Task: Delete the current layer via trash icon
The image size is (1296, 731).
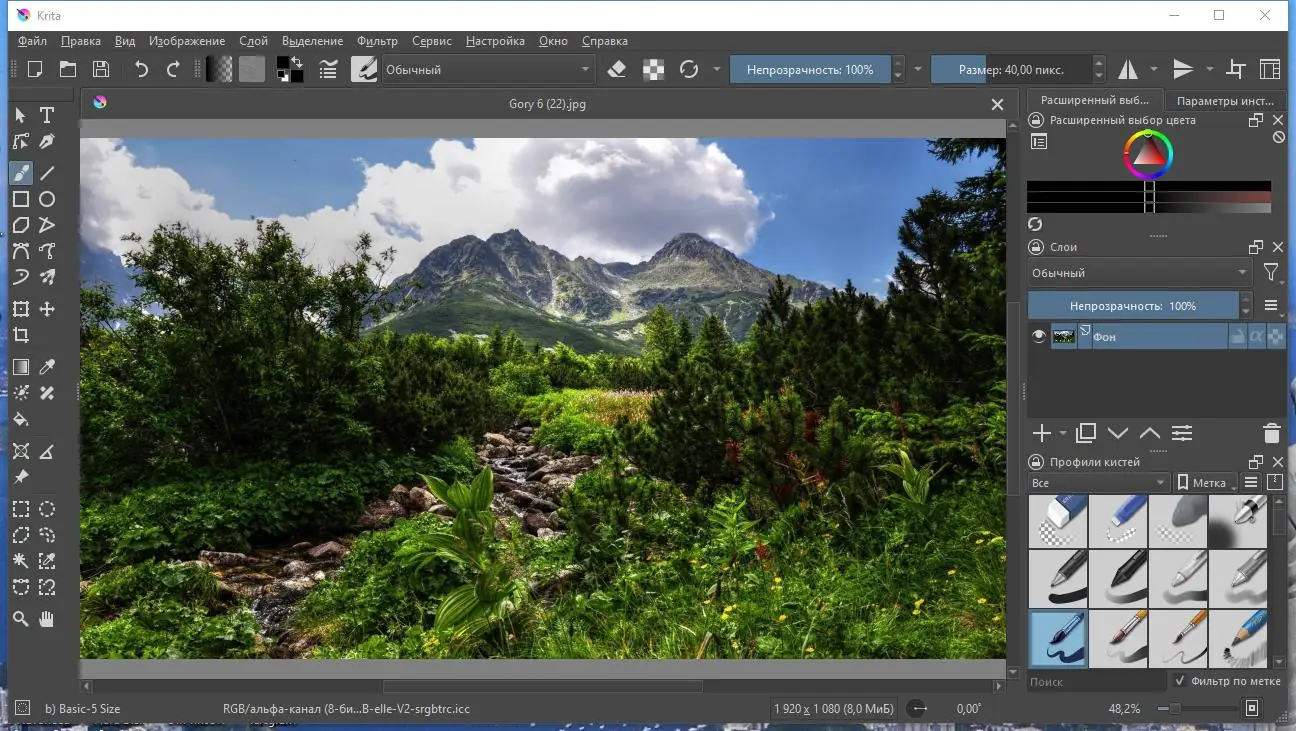Action: coord(1271,433)
